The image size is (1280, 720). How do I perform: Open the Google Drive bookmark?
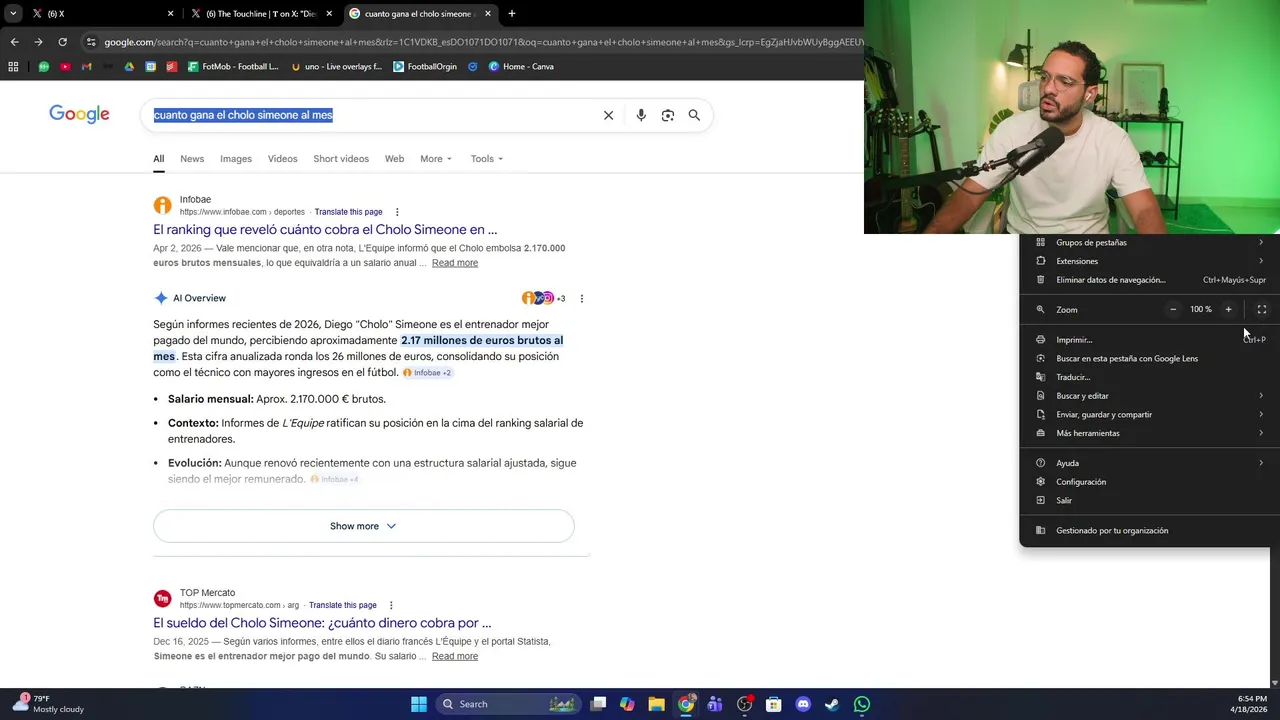coord(129,67)
